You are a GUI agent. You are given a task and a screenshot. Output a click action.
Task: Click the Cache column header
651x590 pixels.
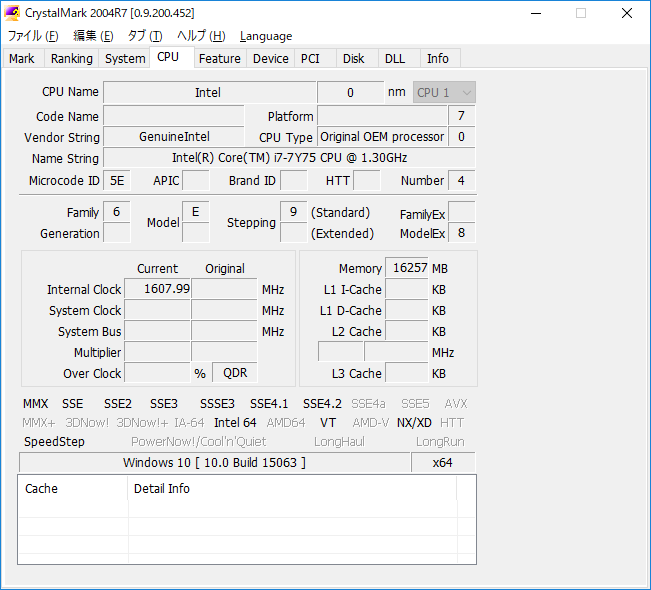coord(73,489)
